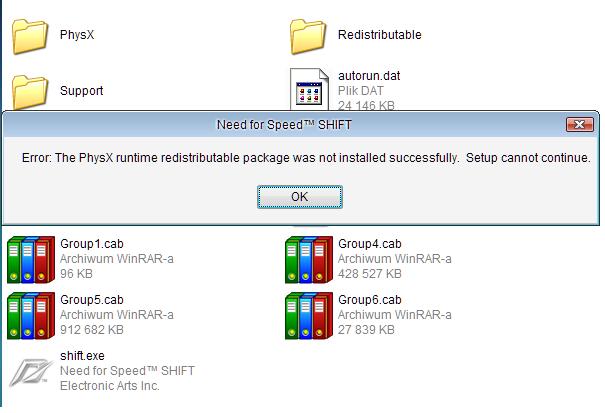Select the Group1.cab archive icon
The width and height of the screenshot is (605, 413).
[31, 259]
